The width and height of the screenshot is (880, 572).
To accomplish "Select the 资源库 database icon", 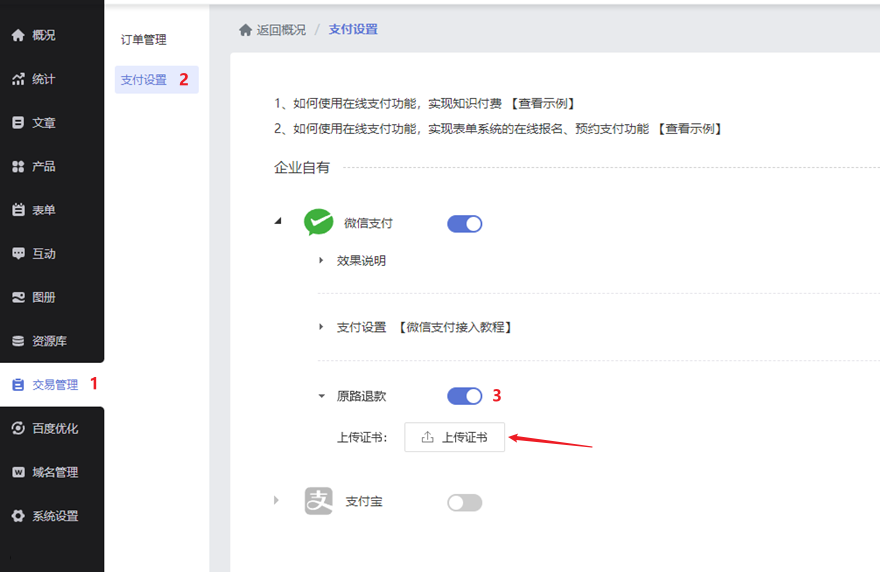I will 18,341.
